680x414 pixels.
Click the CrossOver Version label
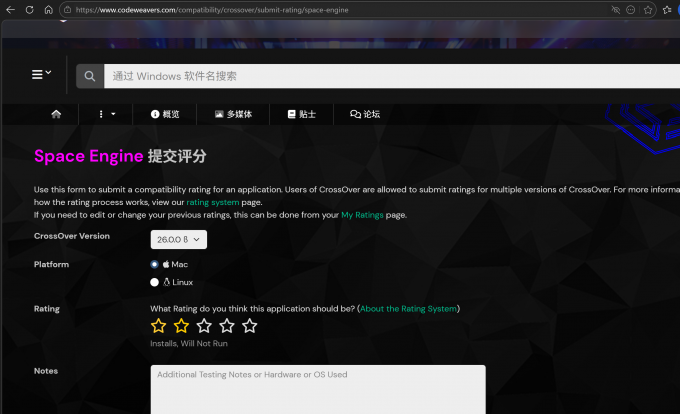[x=72, y=236]
